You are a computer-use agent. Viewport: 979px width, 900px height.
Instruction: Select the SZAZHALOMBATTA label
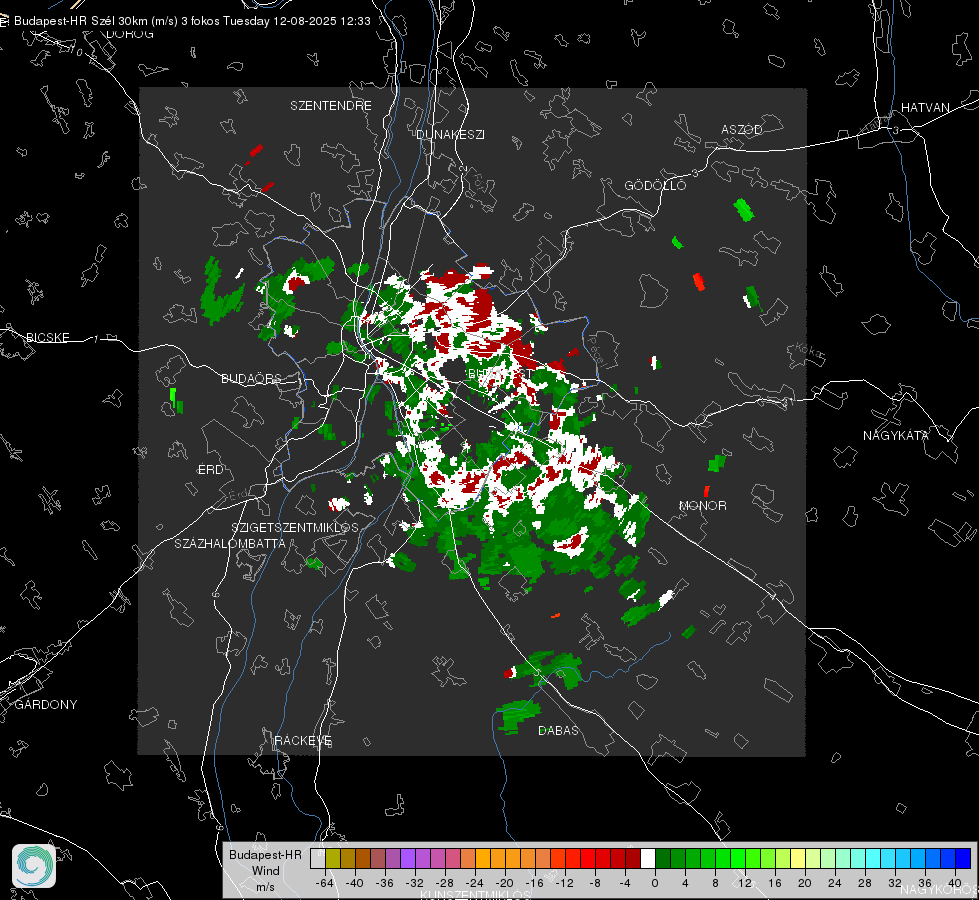[x=230, y=543]
